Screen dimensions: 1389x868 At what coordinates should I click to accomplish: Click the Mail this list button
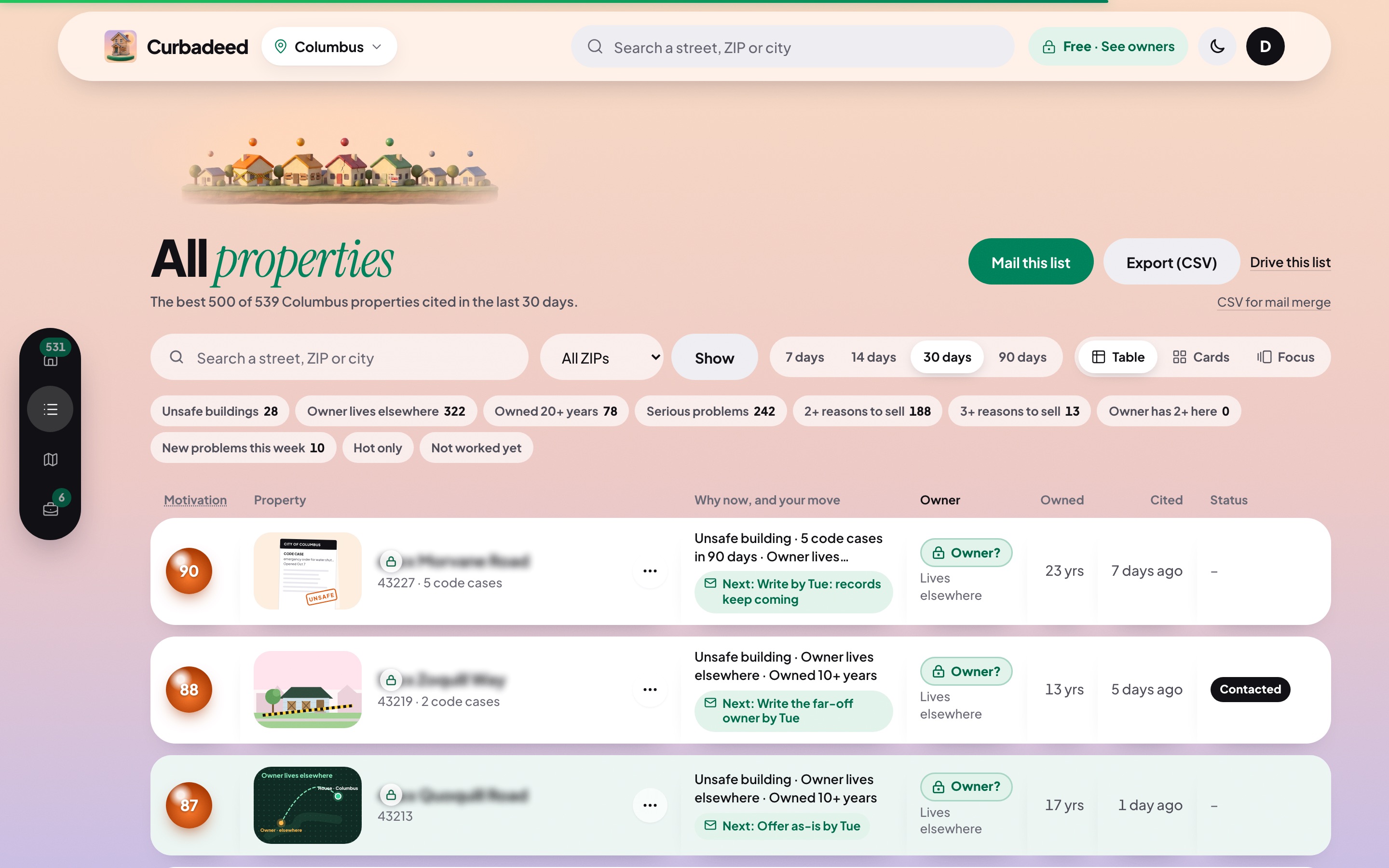(1030, 262)
